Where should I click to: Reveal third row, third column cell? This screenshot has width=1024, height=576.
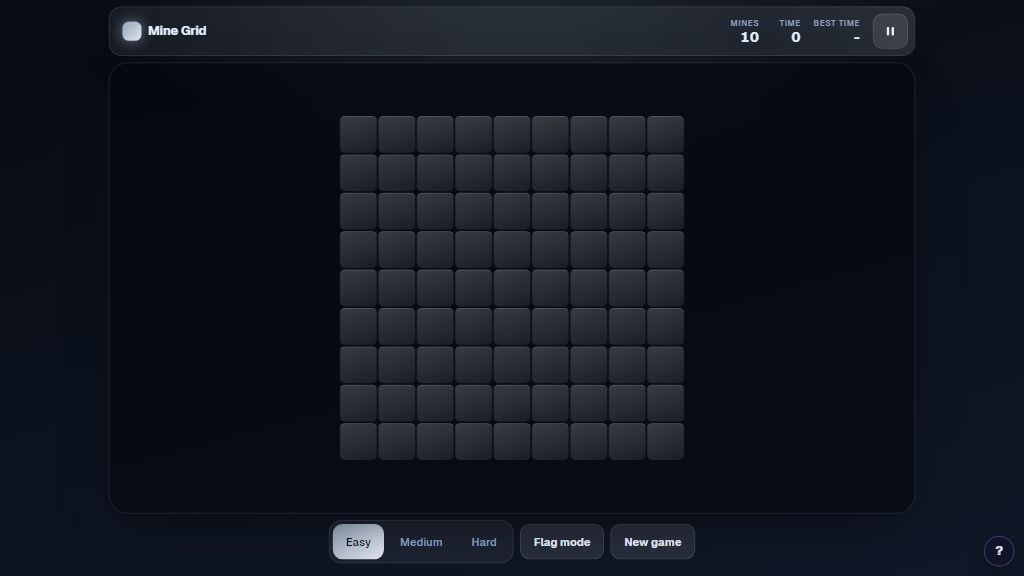(x=435, y=211)
